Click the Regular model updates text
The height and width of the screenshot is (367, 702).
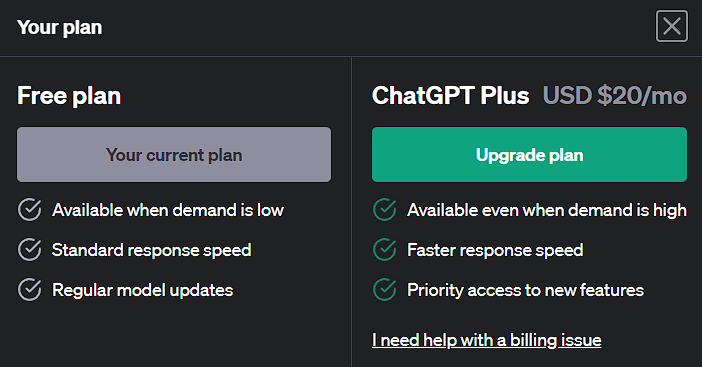[142, 290]
